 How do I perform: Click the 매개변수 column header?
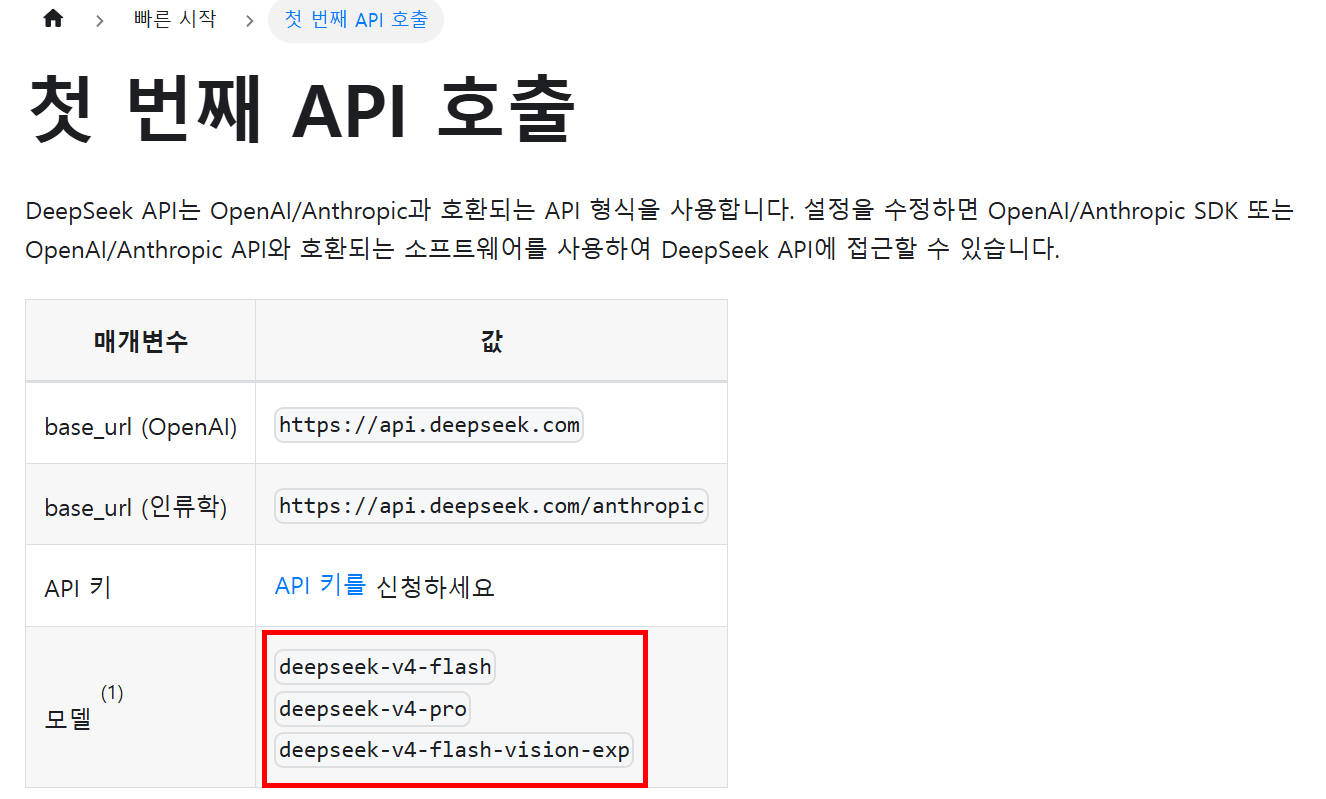click(141, 341)
